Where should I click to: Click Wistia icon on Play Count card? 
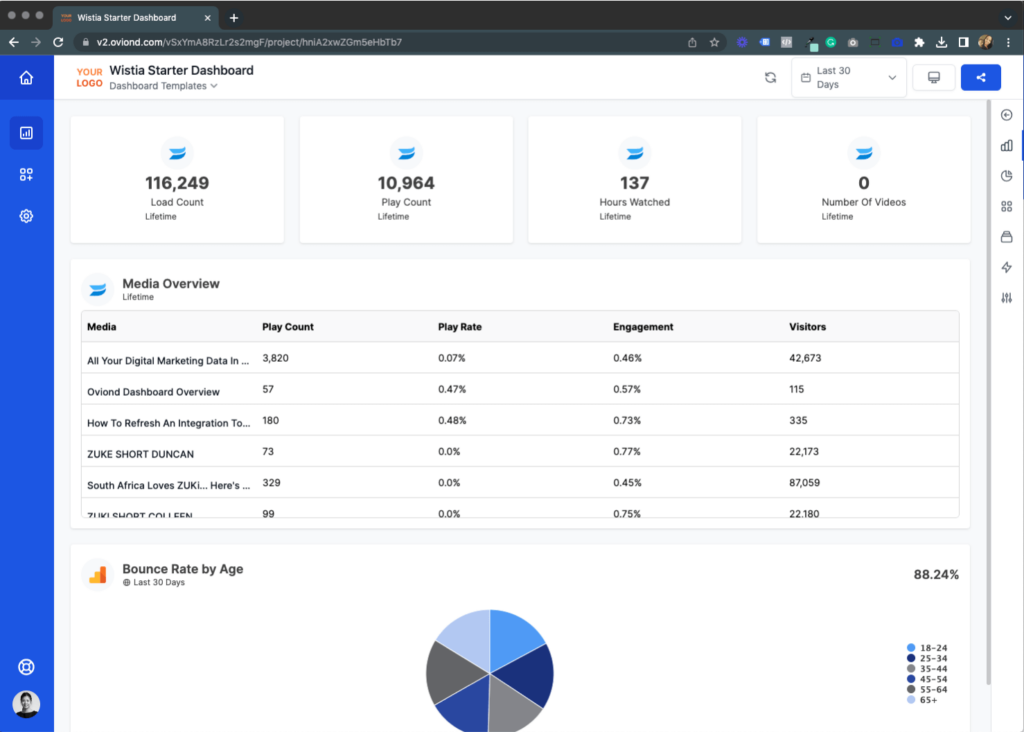[406, 153]
